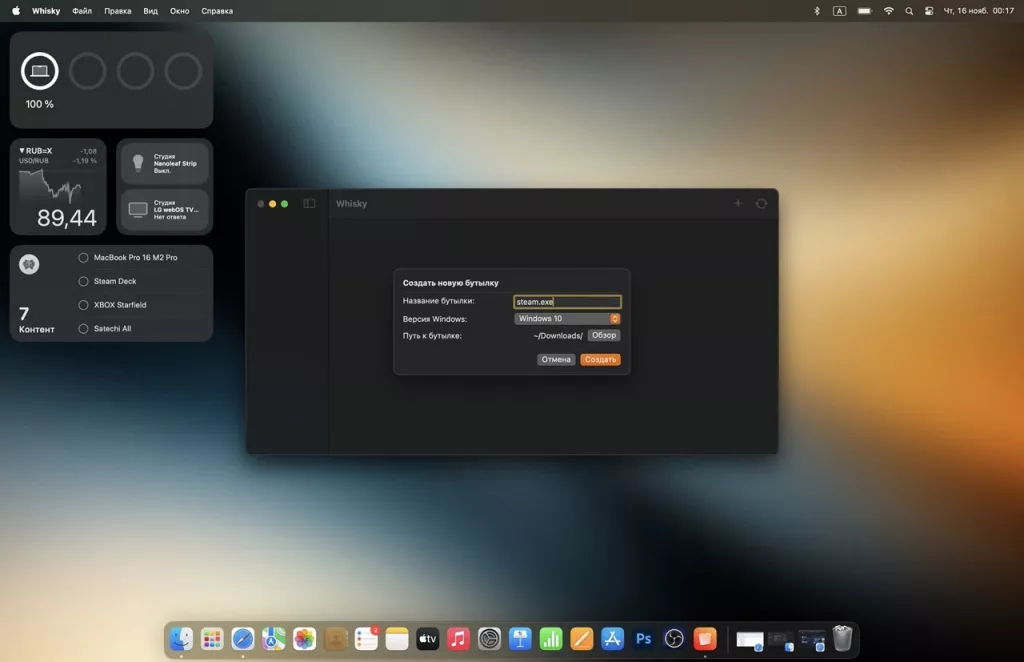This screenshot has width=1024, height=662.
Task: Select the XBOX Starfield radio button
Action: (x=84, y=304)
